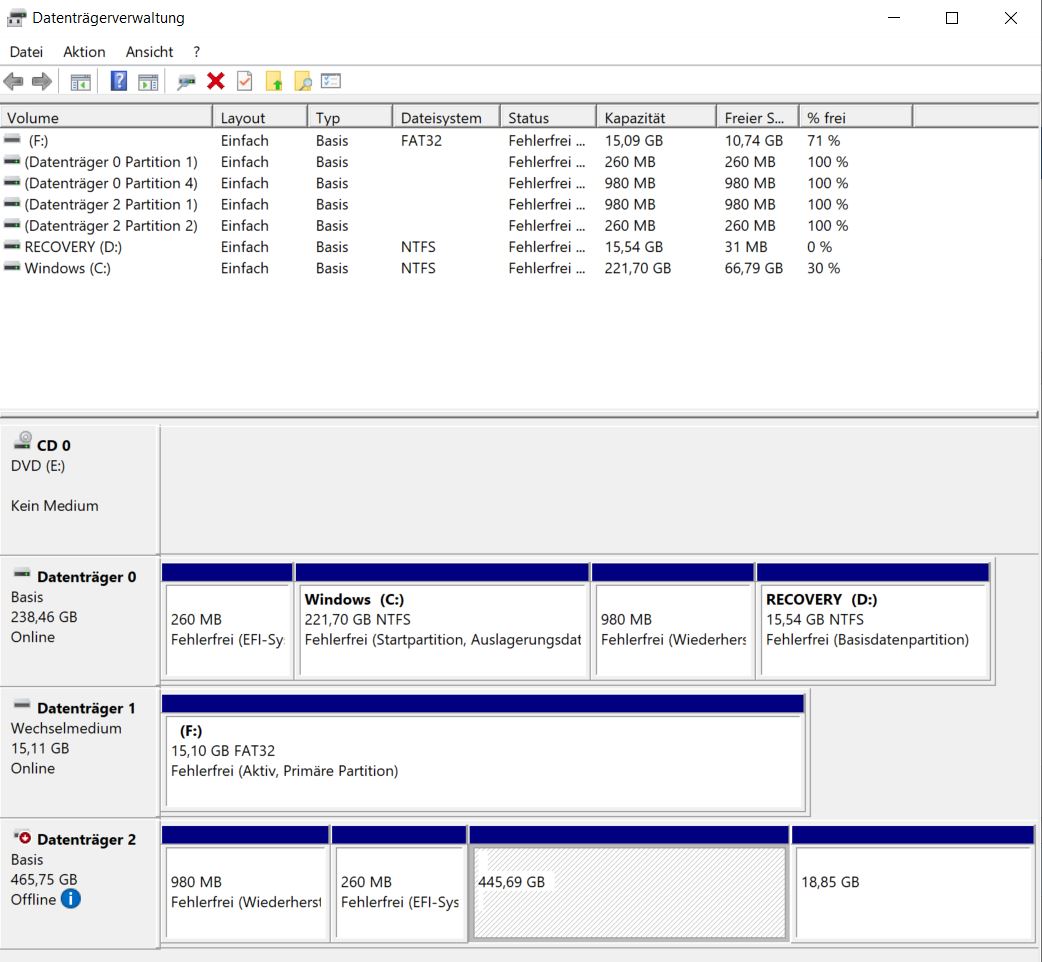The width and height of the screenshot is (1042, 962).
Task: Click the connect drive toolbar icon
Action: tap(186, 82)
